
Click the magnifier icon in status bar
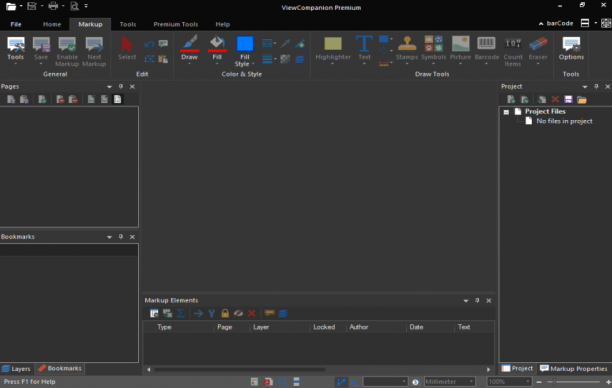pyautogui.click(x=283, y=381)
